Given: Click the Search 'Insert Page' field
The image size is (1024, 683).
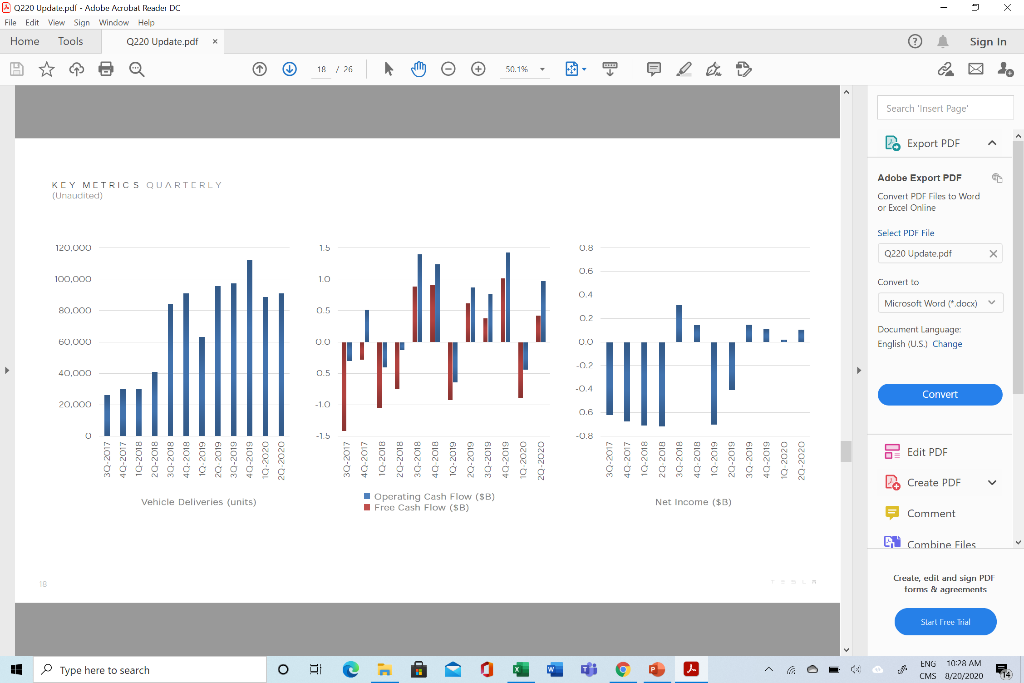Looking at the screenshot, I should click(945, 108).
